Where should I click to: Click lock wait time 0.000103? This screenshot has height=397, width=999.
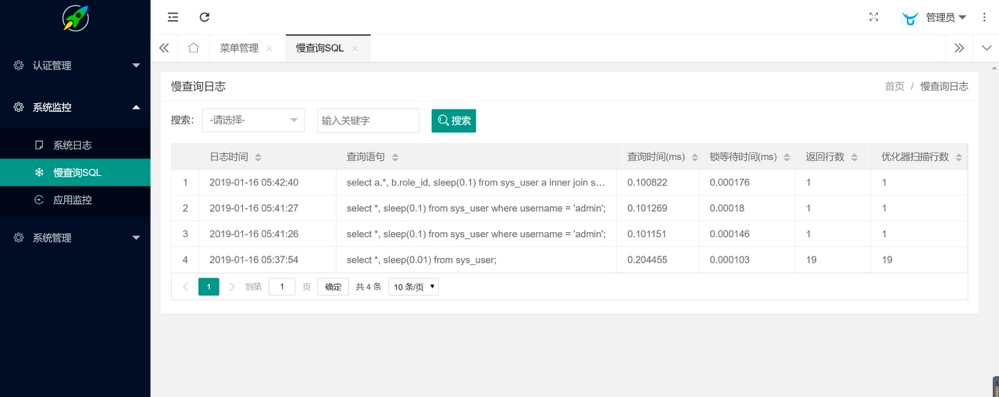(729, 260)
